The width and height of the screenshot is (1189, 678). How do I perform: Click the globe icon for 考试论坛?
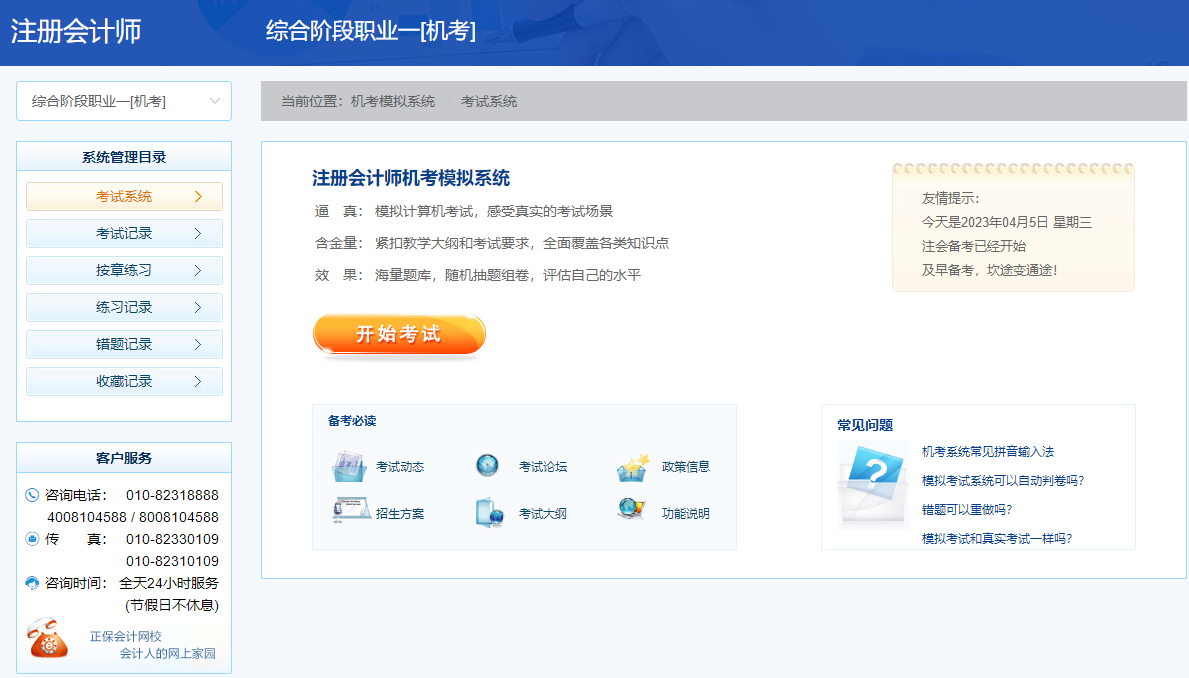click(x=488, y=465)
